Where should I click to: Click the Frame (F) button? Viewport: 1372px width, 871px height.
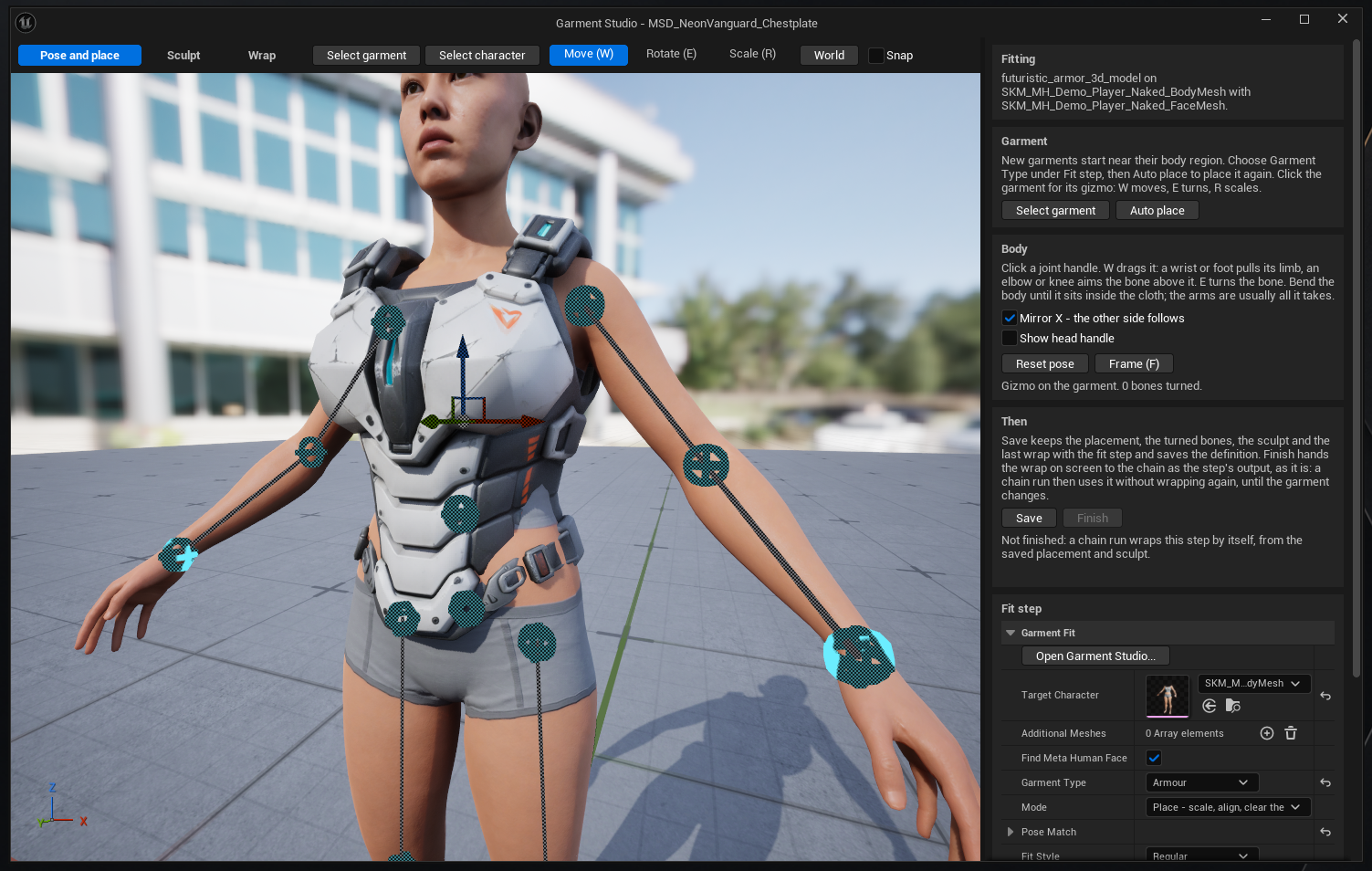click(1134, 363)
